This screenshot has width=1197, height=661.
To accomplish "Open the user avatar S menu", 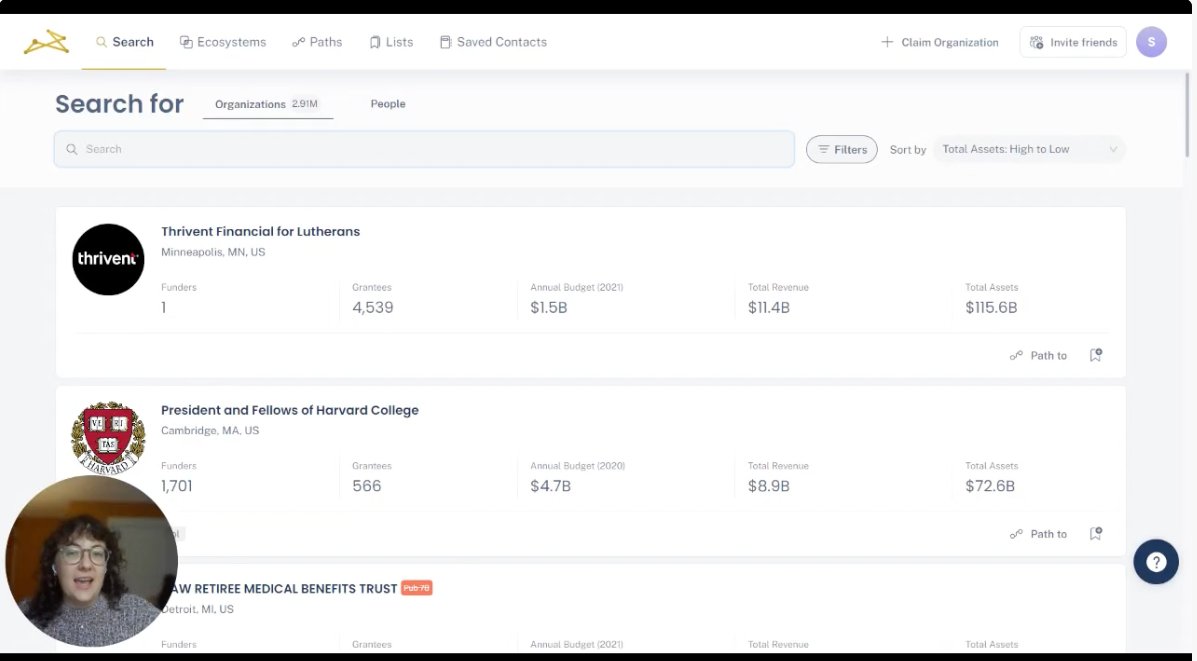I will [1151, 42].
